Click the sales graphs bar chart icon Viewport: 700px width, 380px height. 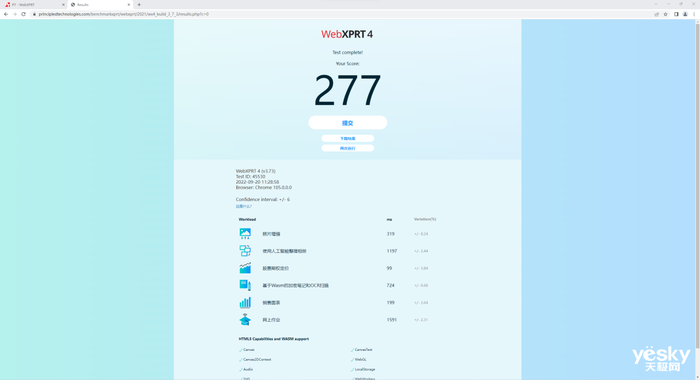245,302
